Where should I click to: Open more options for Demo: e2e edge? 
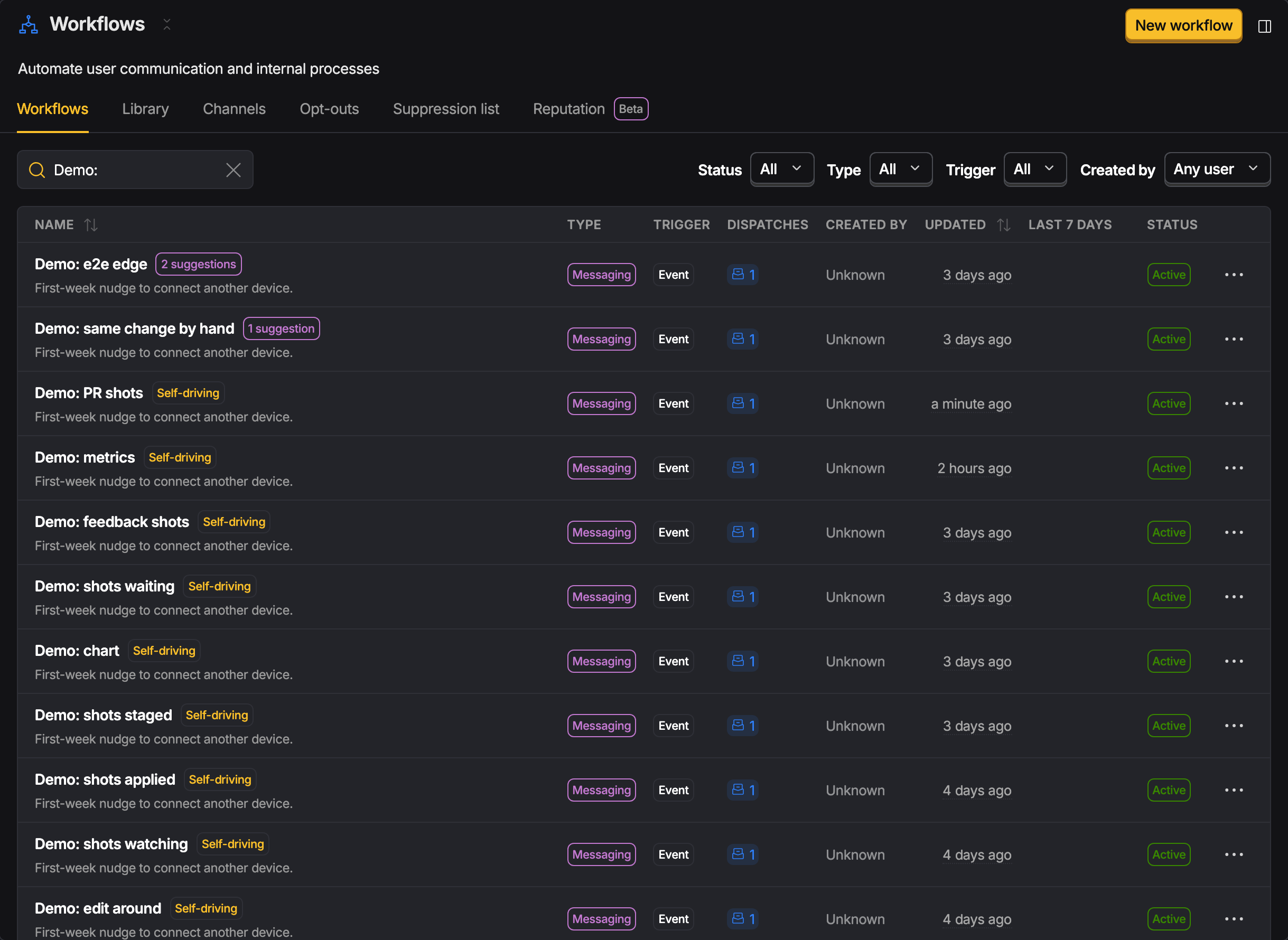(x=1234, y=275)
